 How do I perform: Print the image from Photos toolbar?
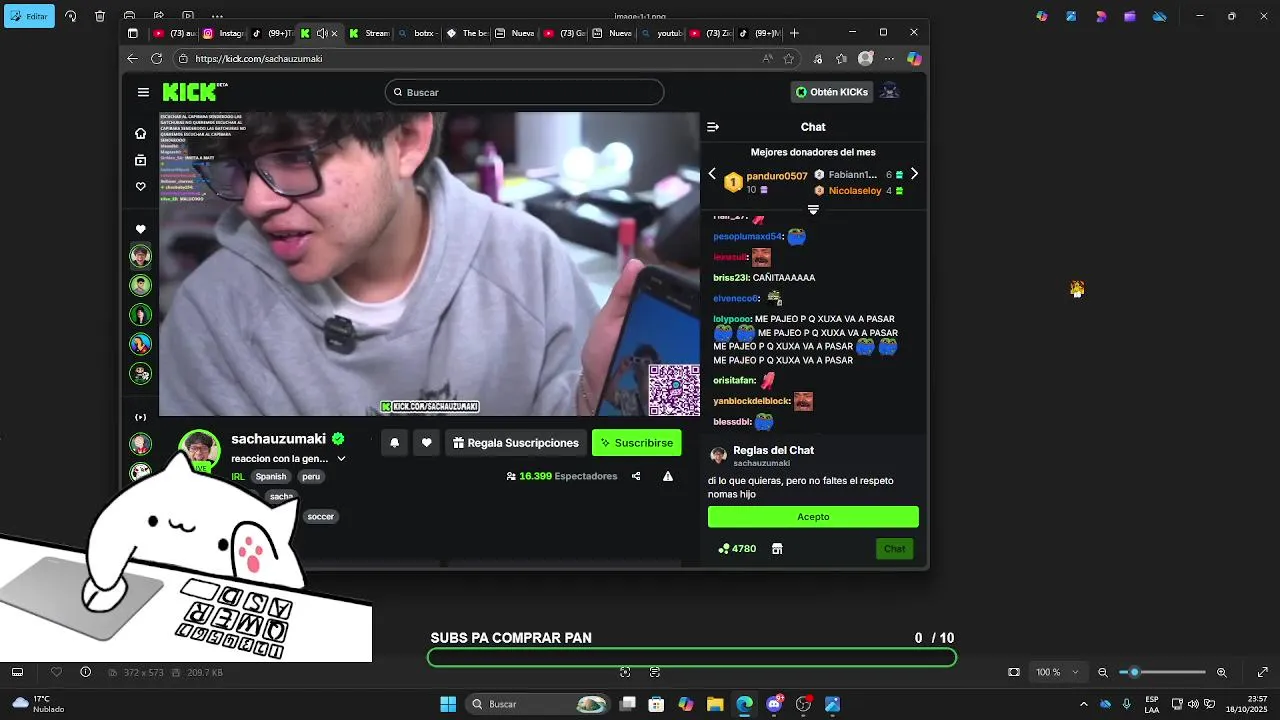click(x=130, y=16)
